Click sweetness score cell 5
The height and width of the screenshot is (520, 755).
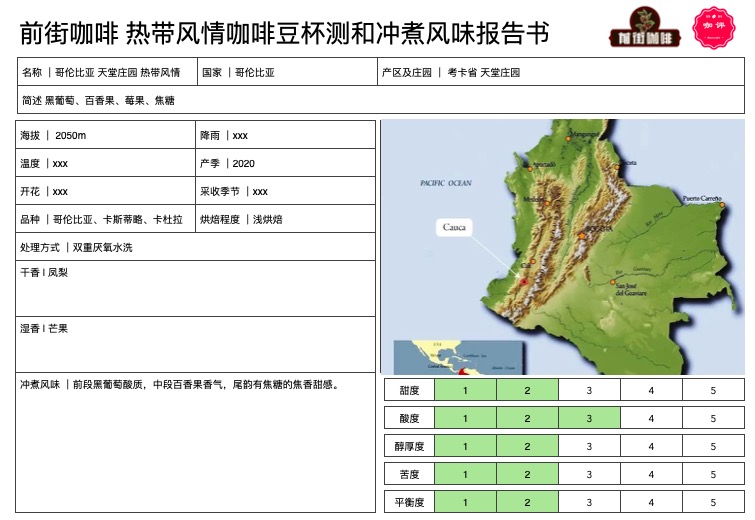(713, 390)
